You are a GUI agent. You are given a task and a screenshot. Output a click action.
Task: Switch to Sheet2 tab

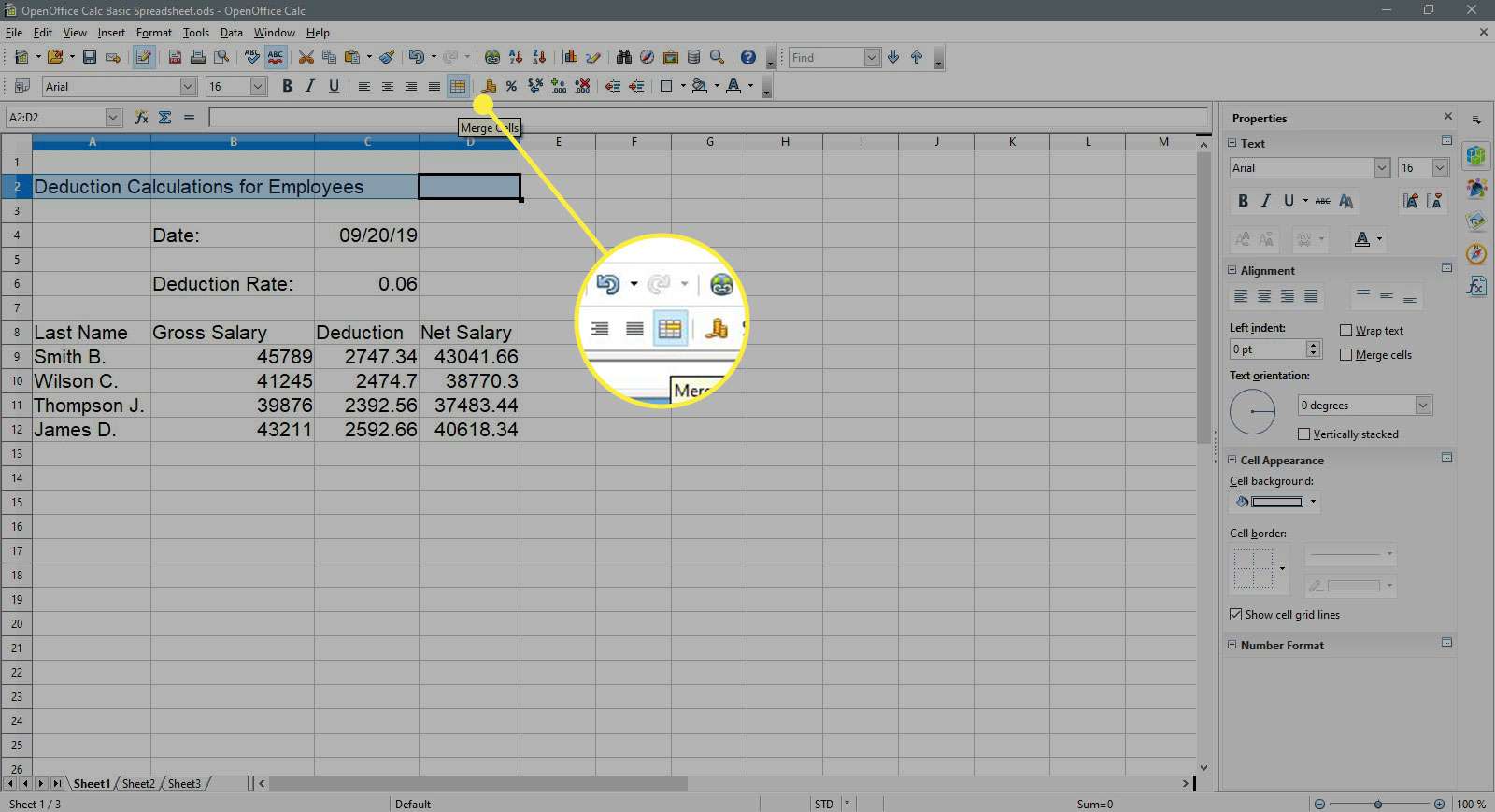tap(138, 784)
